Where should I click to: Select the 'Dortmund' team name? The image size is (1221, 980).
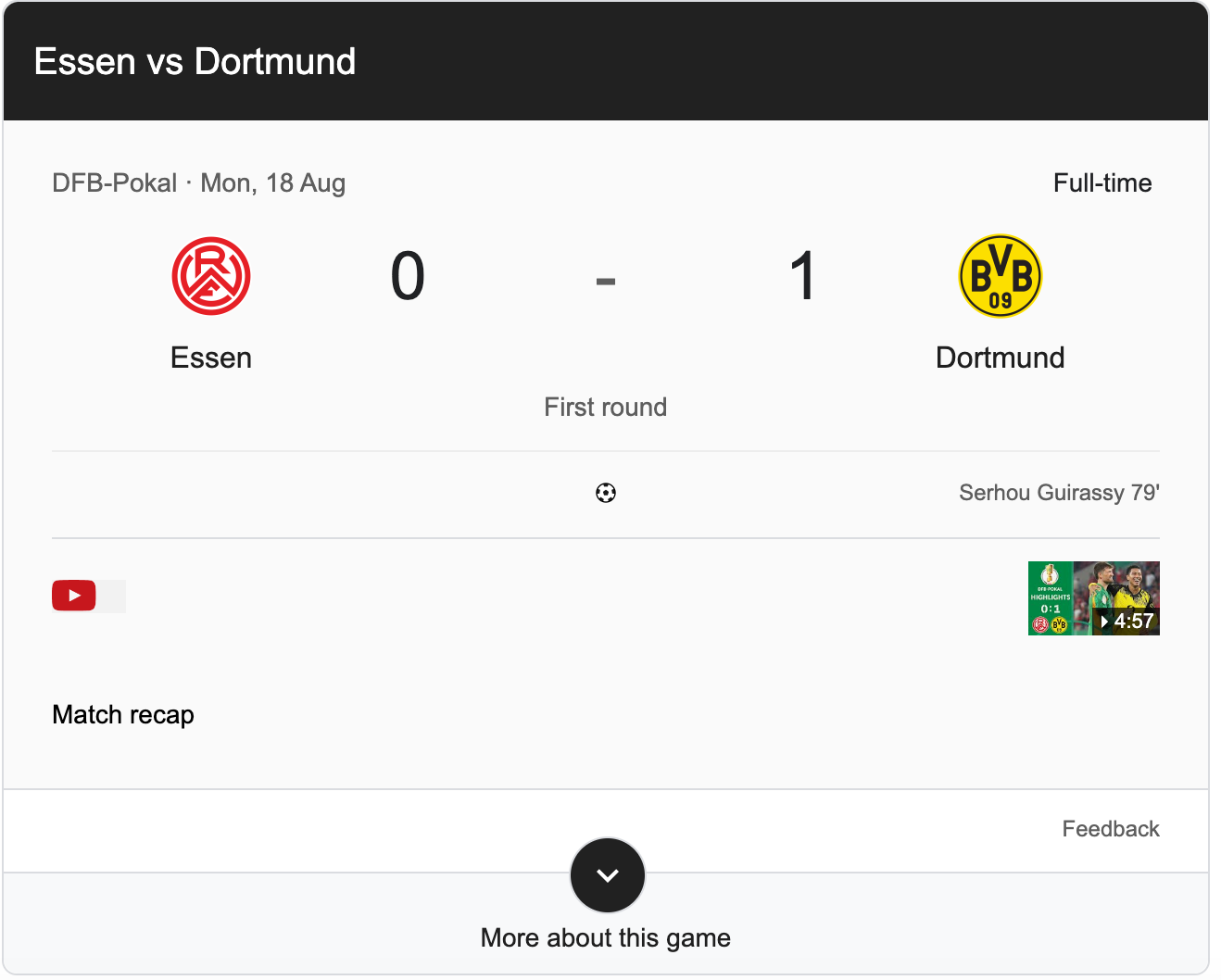coord(1000,358)
